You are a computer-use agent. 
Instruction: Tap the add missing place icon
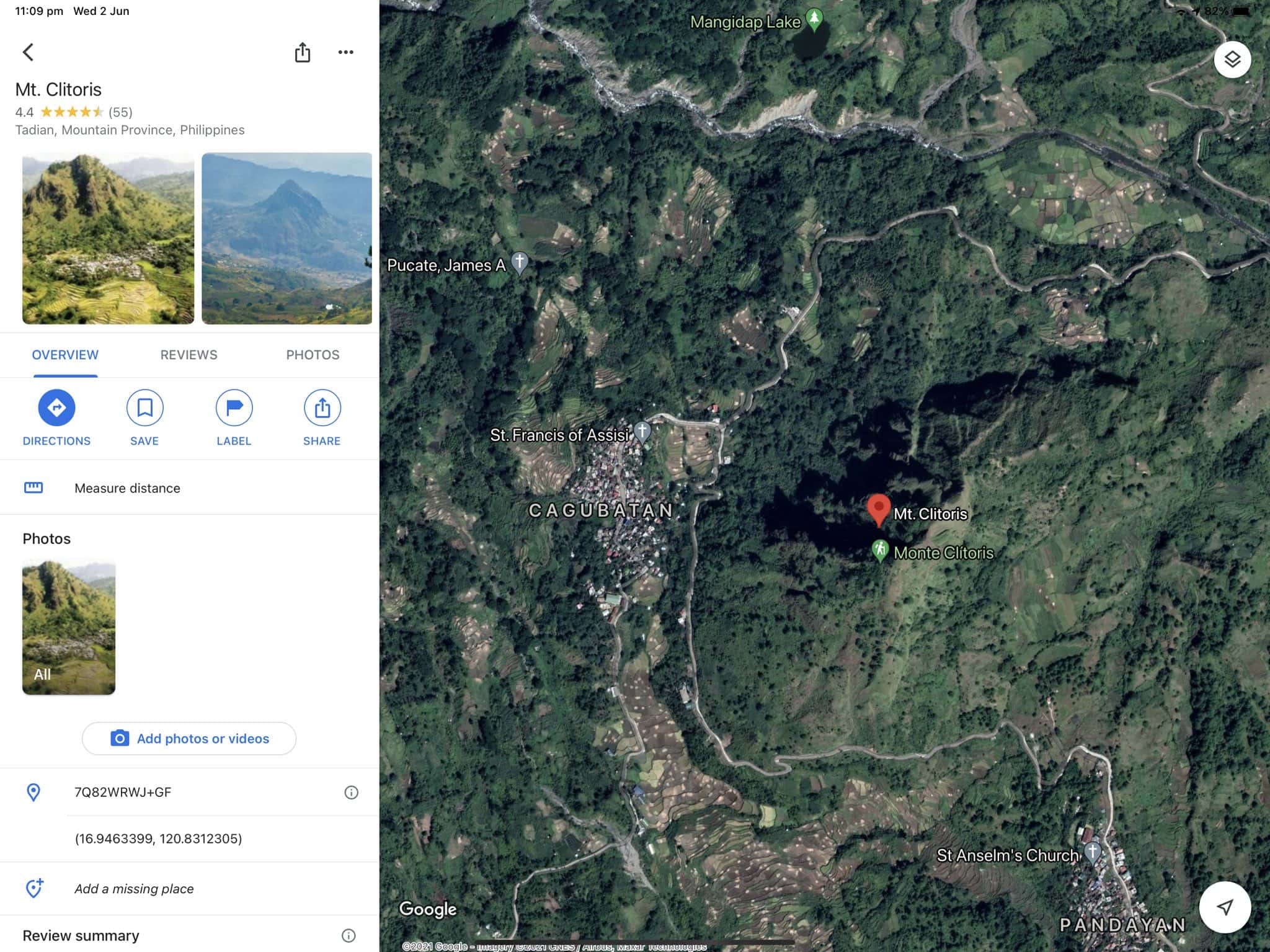click(34, 888)
